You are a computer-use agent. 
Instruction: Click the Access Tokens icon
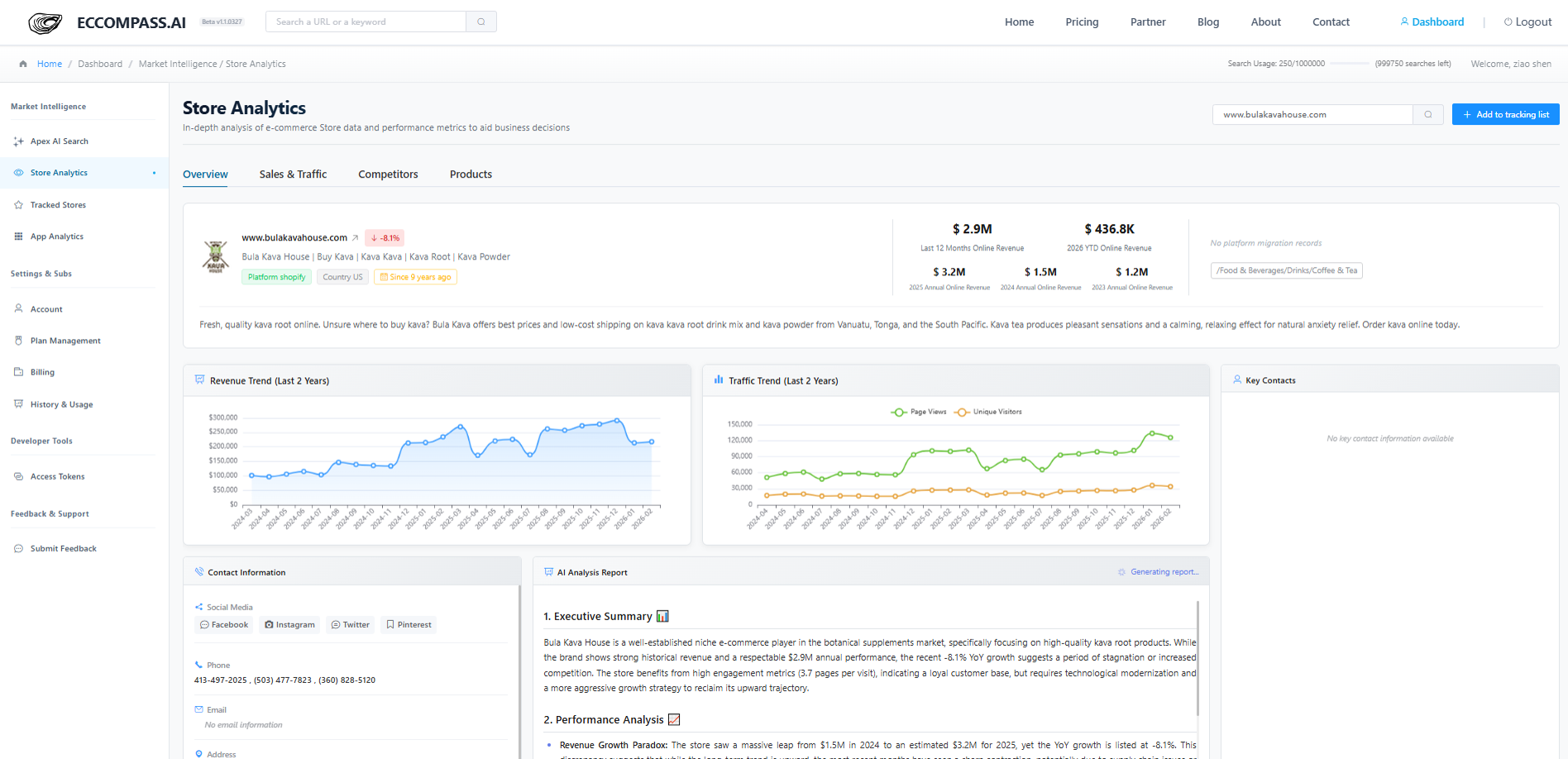18,476
